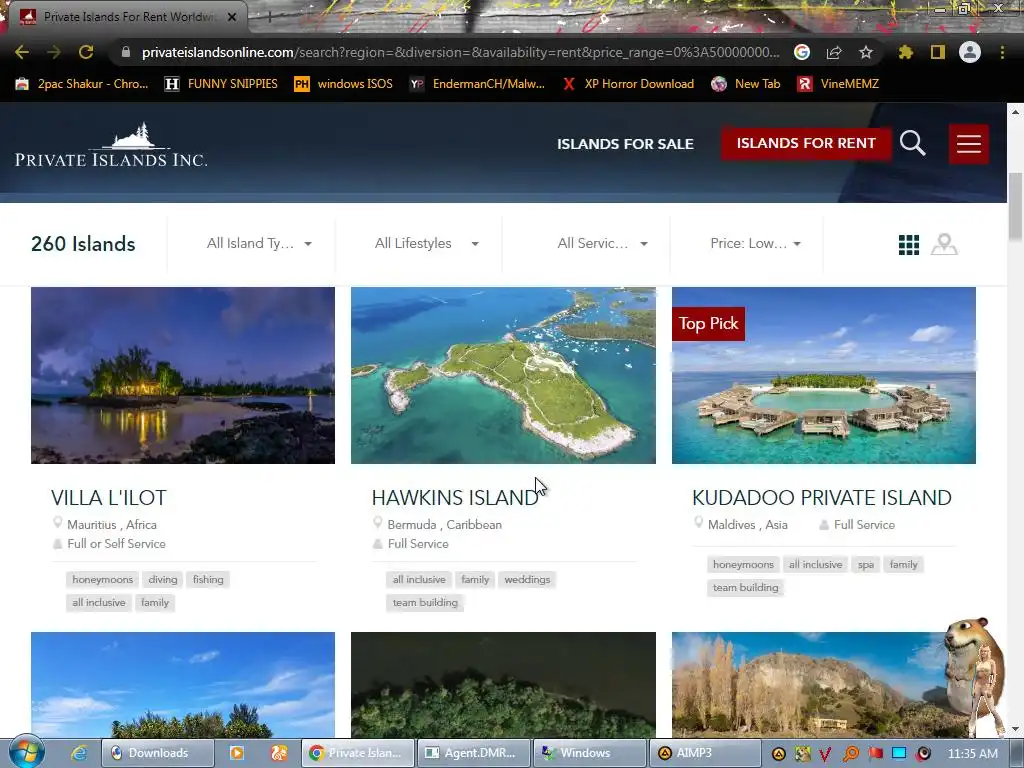Open KUDADOO PRIVATE ISLAND listing title
Image resolution: width=1024 pixels, height=768 pixels.
click(822, 498)
